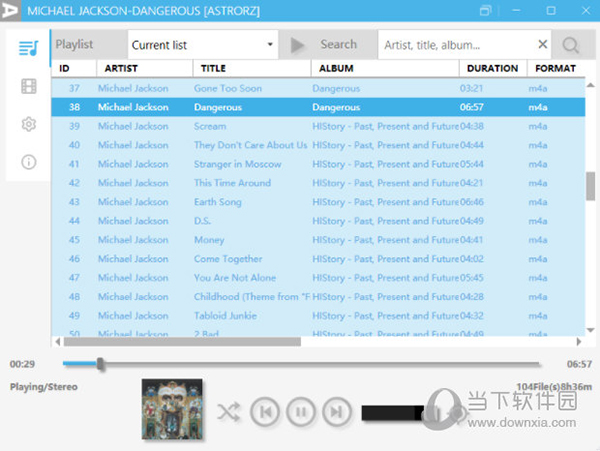600x451 pixels.
Task: Click elapsed time "00:29"
Action: (22, 364)
